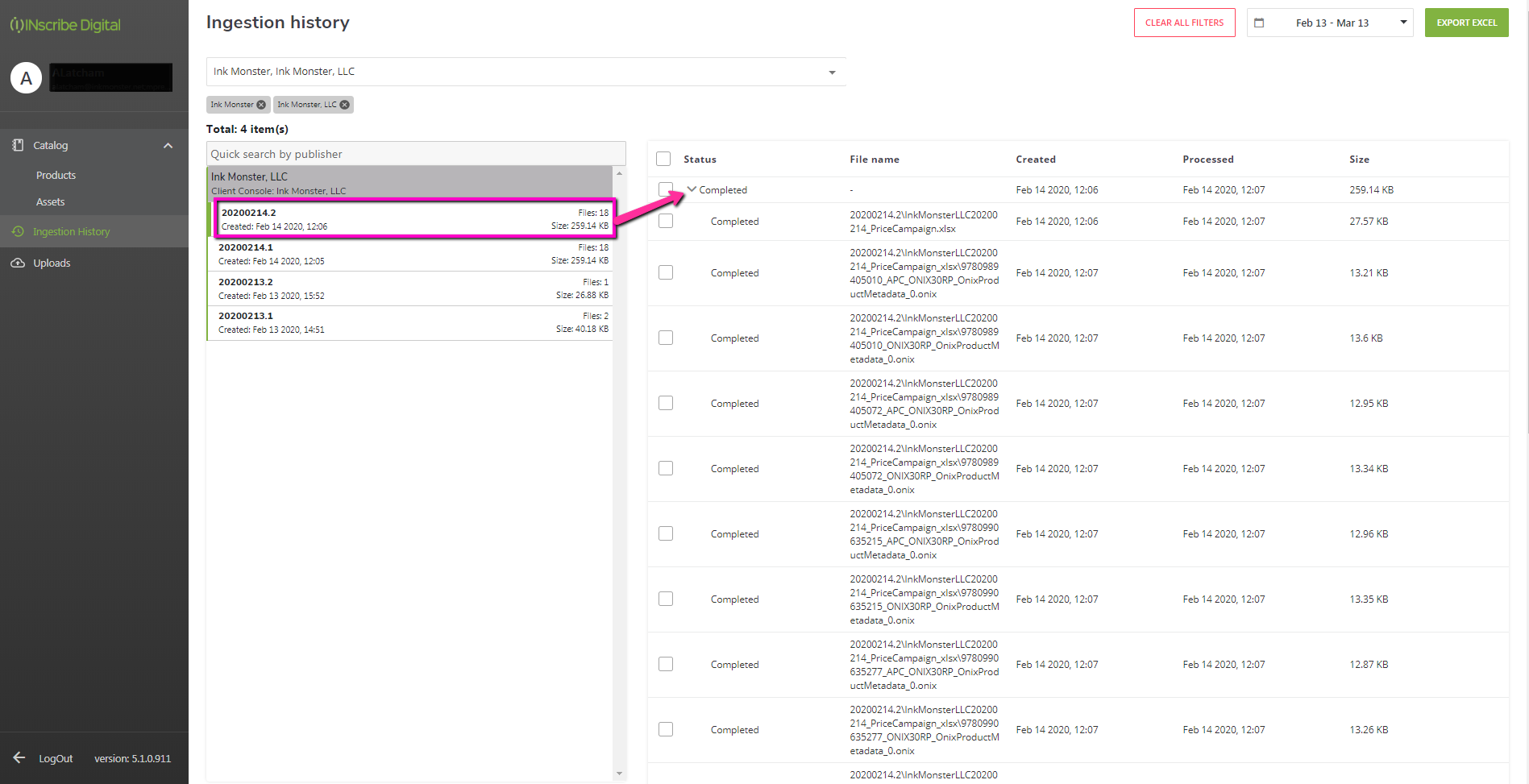Remove the Ink Monster filter chip
Screen dimensions: 1529x784
[261, 105]
